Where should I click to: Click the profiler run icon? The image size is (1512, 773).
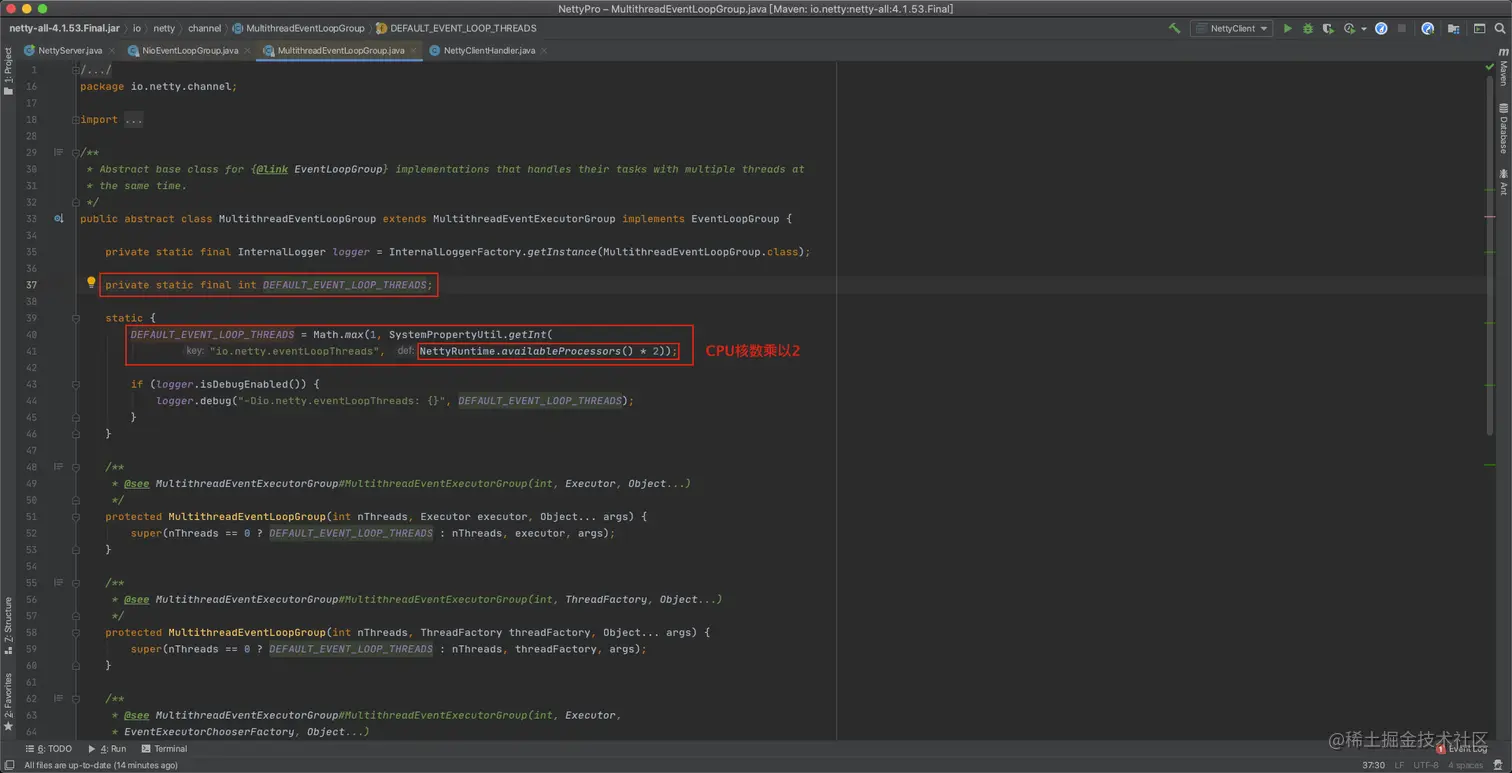coord(1349,28)
